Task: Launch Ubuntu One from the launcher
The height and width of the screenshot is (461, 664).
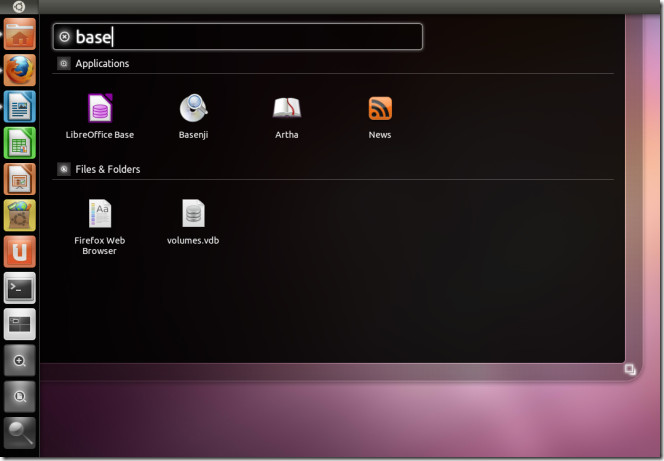Action: pyautogui.click(x=20, y=251)
